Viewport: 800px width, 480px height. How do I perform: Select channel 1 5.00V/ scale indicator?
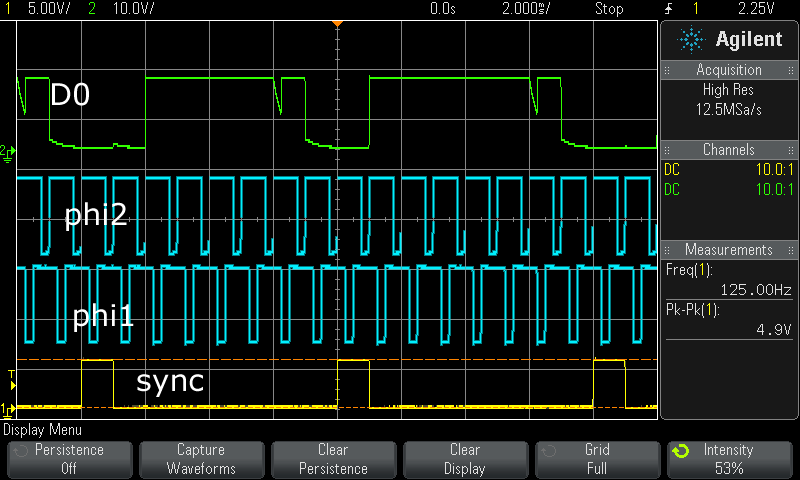(45, 8)
